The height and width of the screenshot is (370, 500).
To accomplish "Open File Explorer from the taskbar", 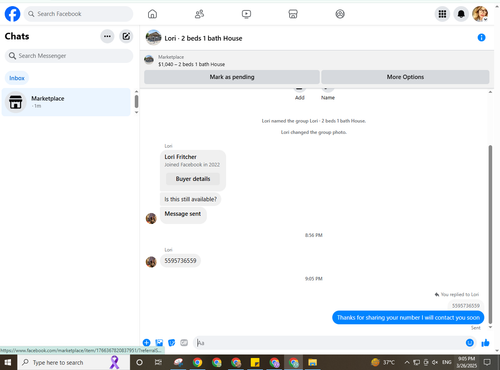I will 312,362.
